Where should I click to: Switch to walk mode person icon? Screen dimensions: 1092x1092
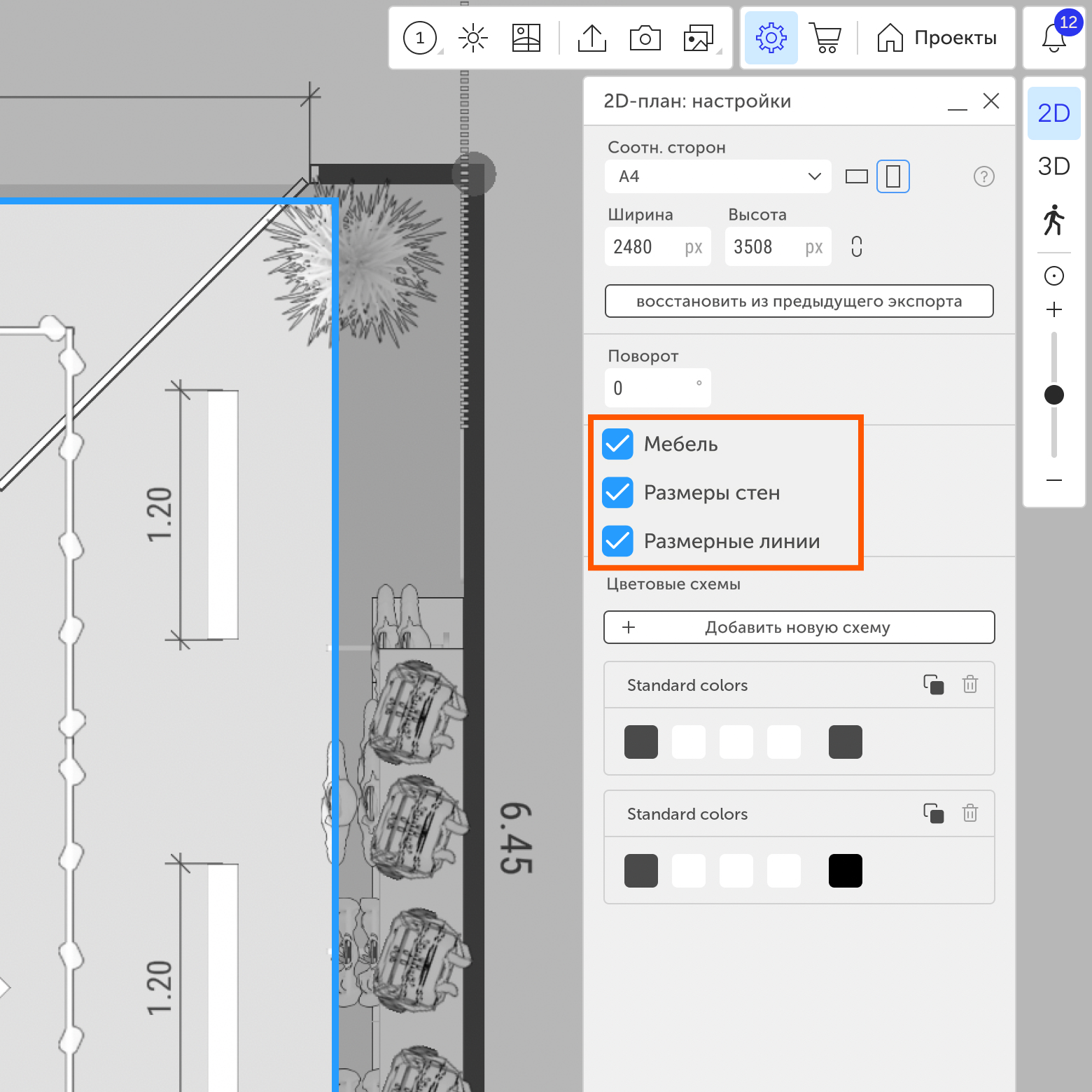[1053, 220]
